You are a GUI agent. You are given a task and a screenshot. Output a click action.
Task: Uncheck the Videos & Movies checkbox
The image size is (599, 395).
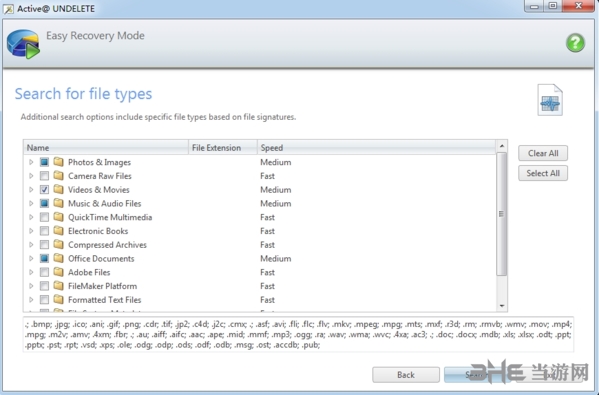44,189
